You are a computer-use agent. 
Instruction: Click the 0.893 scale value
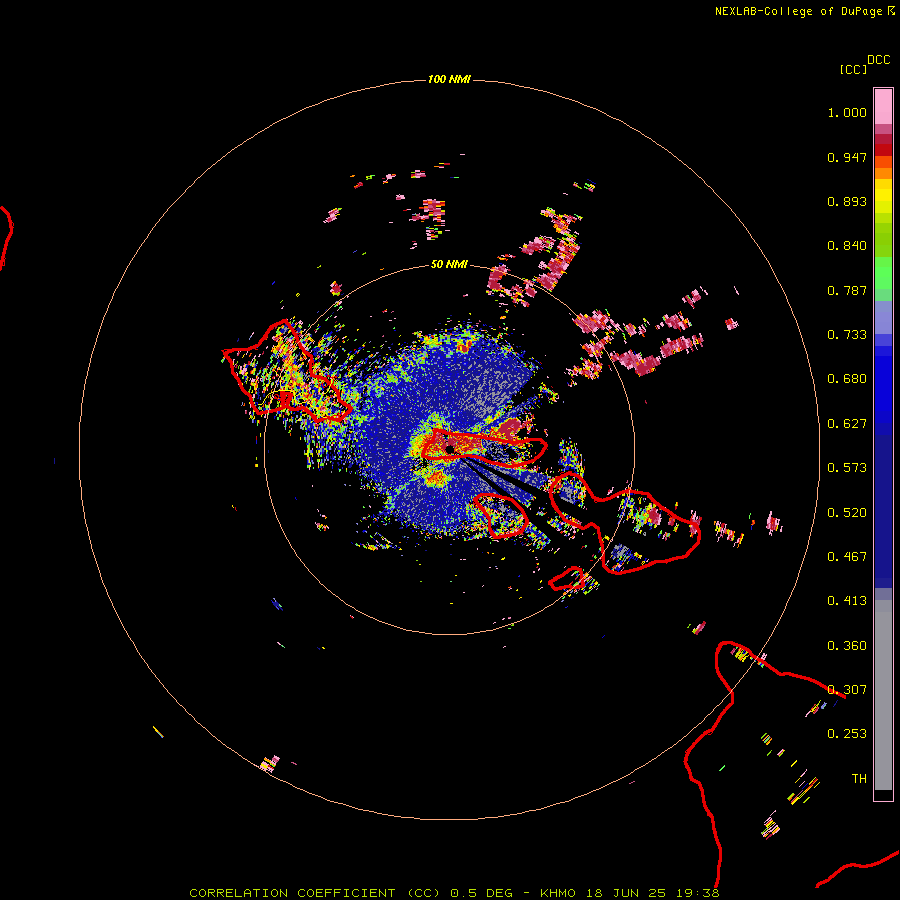coord(847,201)
